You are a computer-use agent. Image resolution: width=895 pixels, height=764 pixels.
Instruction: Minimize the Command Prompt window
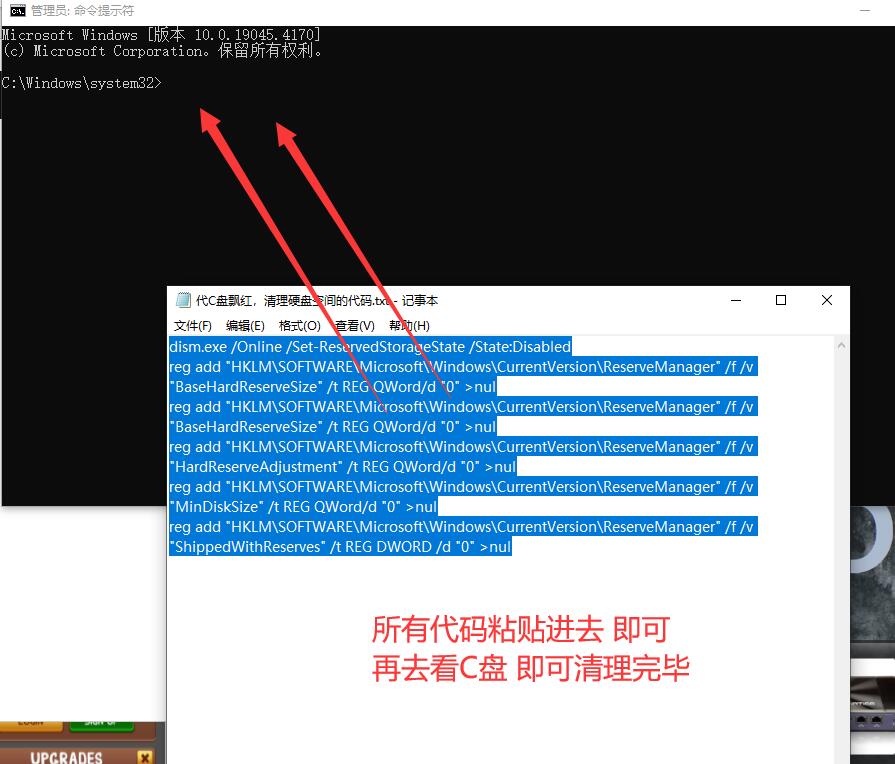(865, 11)
